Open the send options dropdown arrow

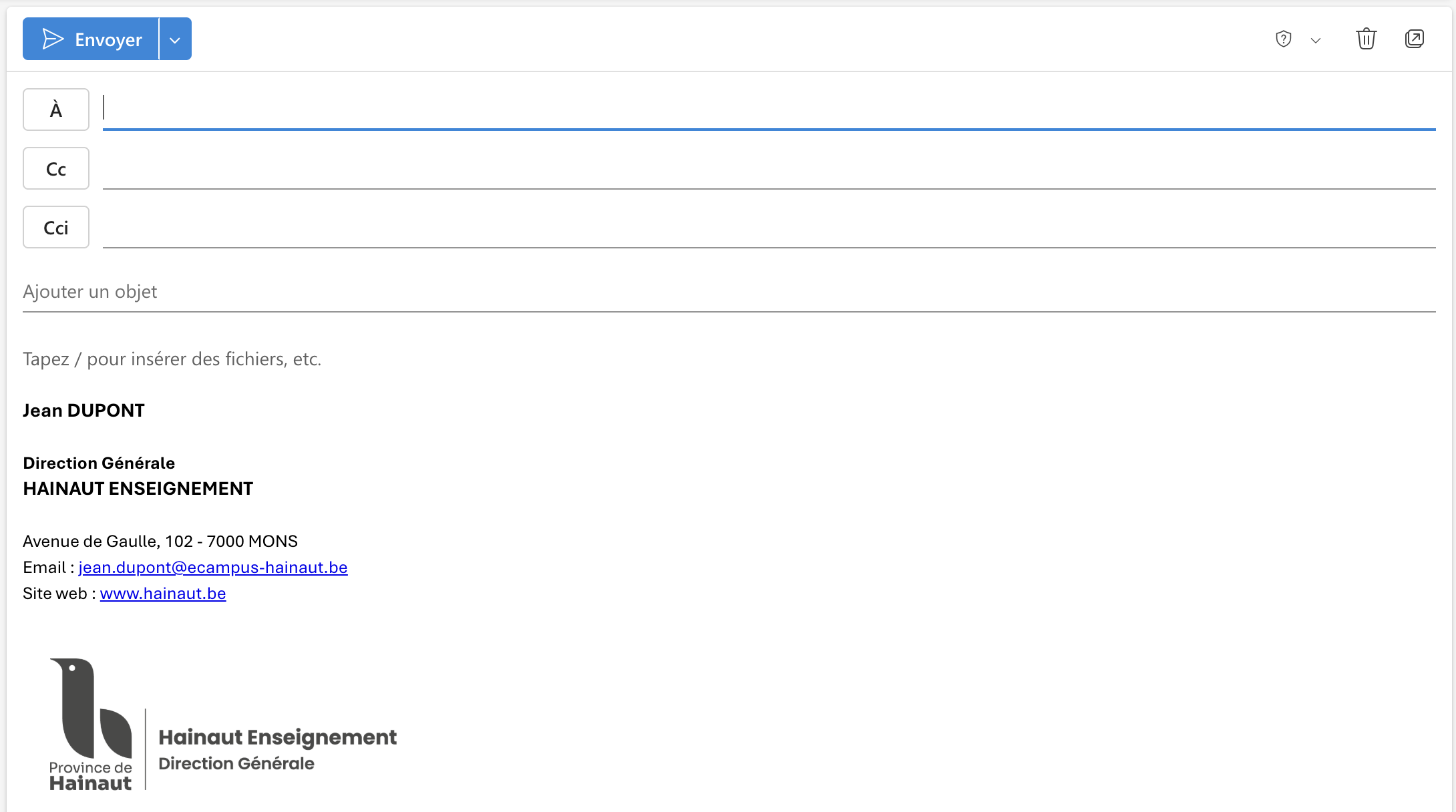pos(175,39)
